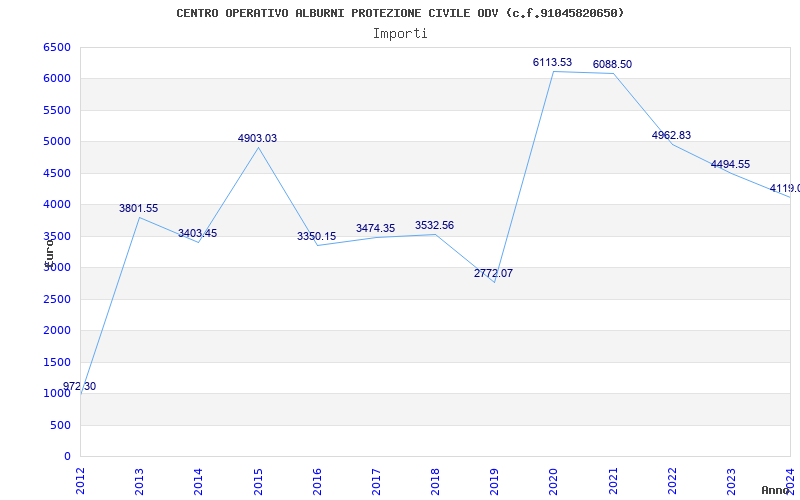Click the Importi subtitle
Viewport: 800px width, 500px height.
[x=400, y=34]
